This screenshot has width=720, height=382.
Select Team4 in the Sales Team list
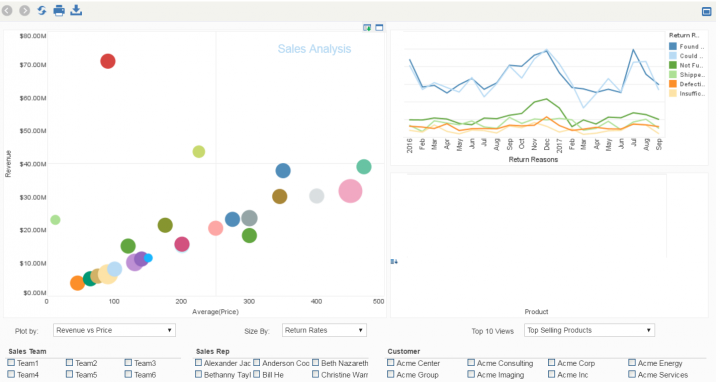click(x=11, y=374)
